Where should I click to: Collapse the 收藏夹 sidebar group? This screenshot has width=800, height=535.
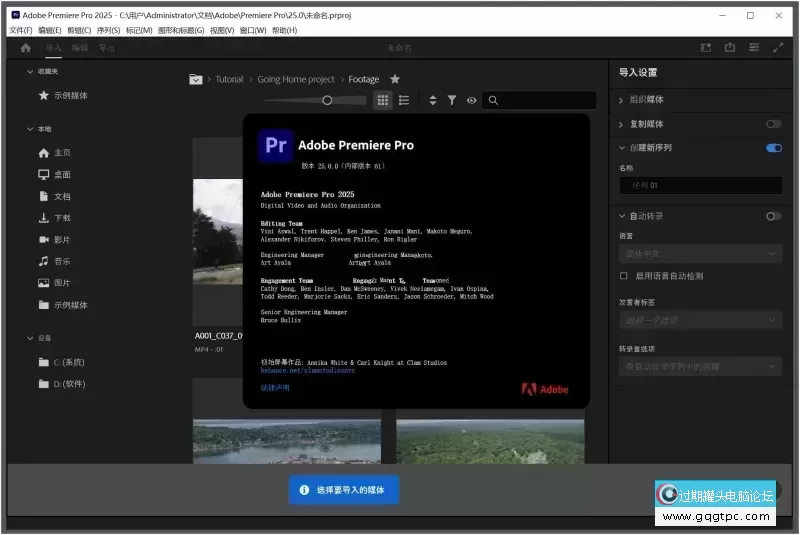click(29, 72)
